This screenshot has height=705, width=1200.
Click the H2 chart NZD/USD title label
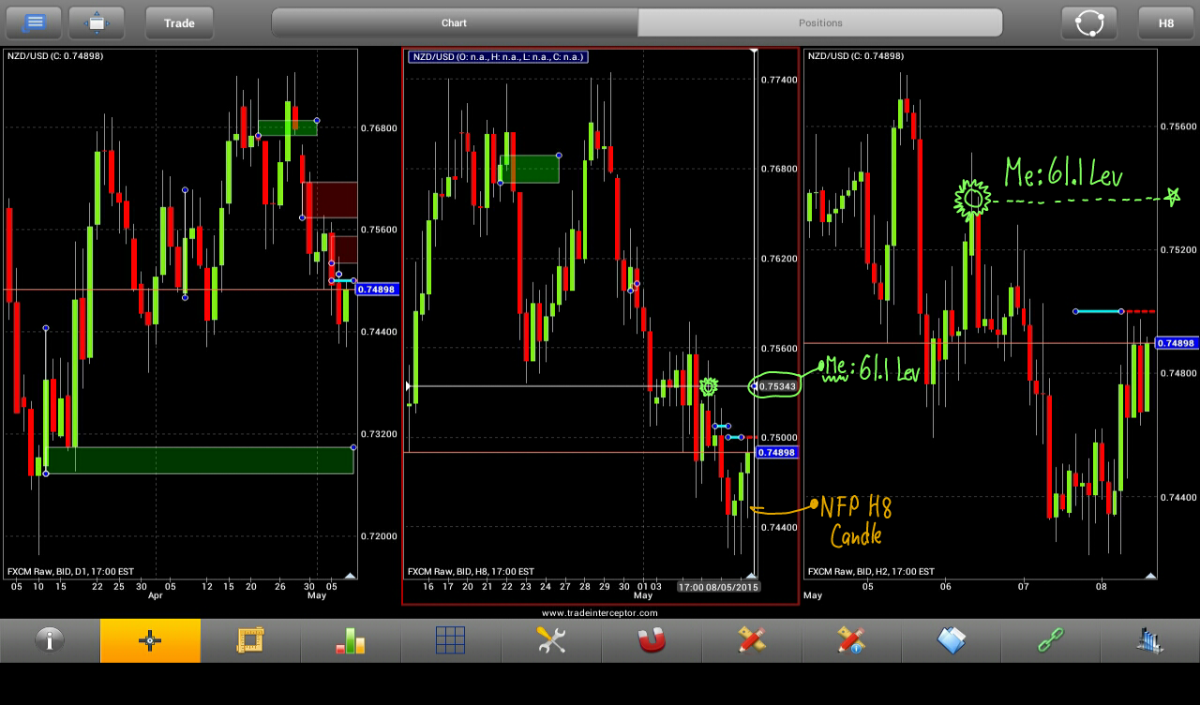click(856, 56)
